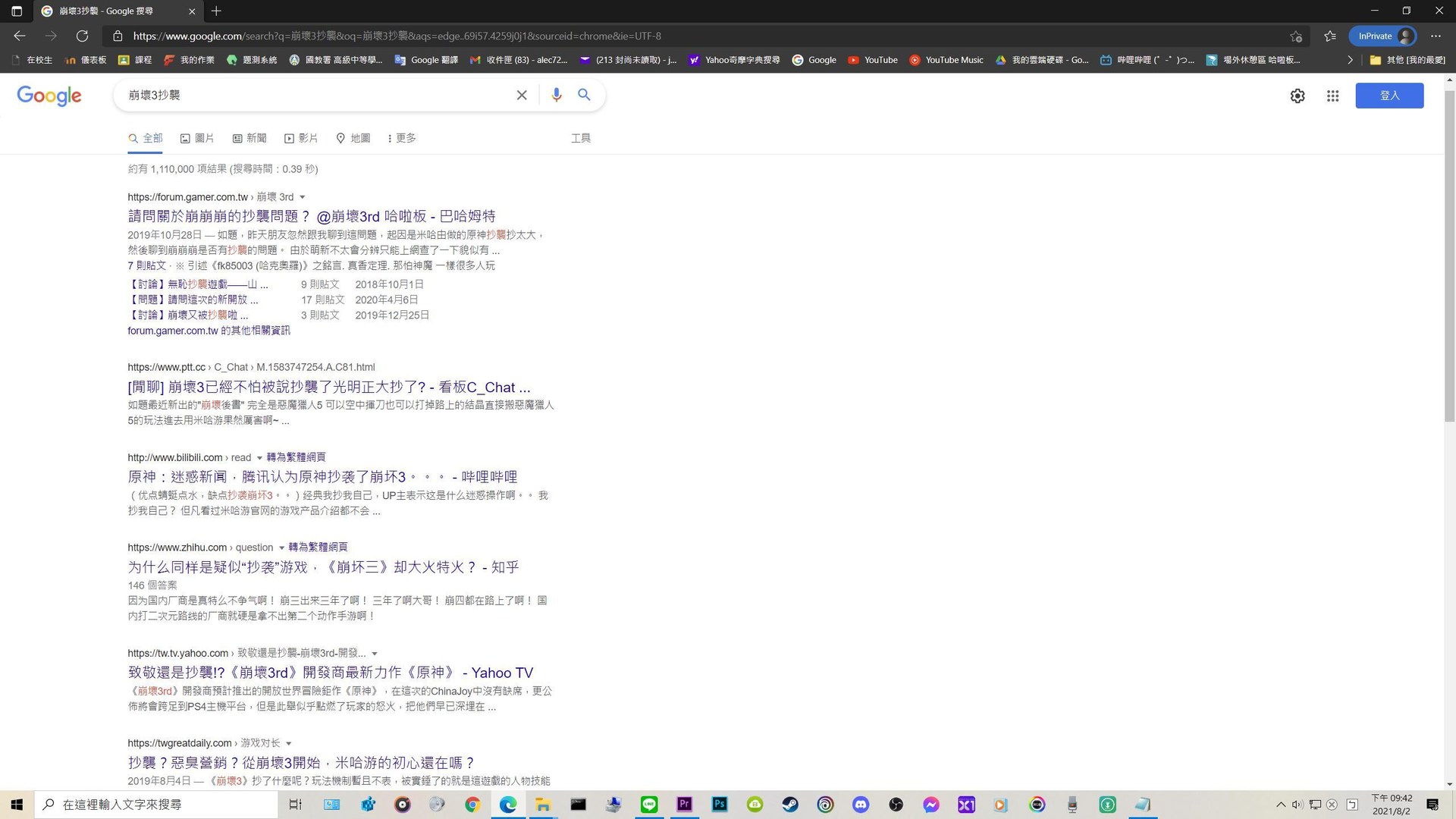Open the notification center icon

[1432, 805]
